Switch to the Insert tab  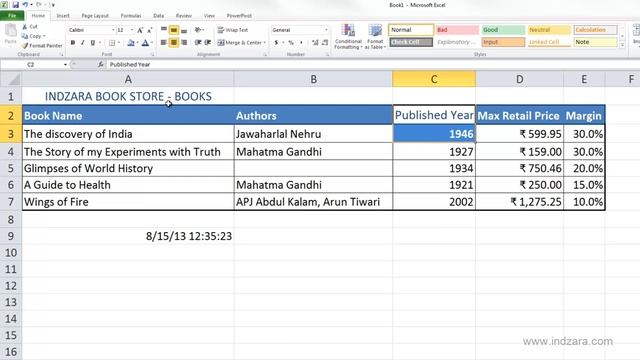point(63,16)
